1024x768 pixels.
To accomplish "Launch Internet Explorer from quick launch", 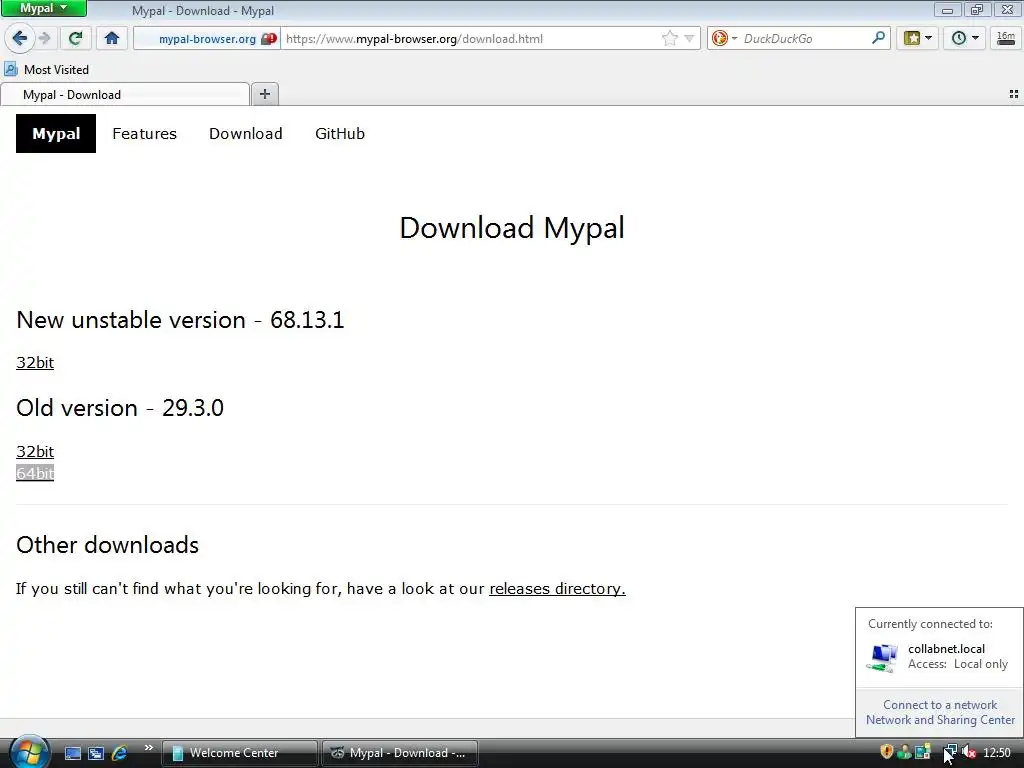I will [x=120, y=753].
